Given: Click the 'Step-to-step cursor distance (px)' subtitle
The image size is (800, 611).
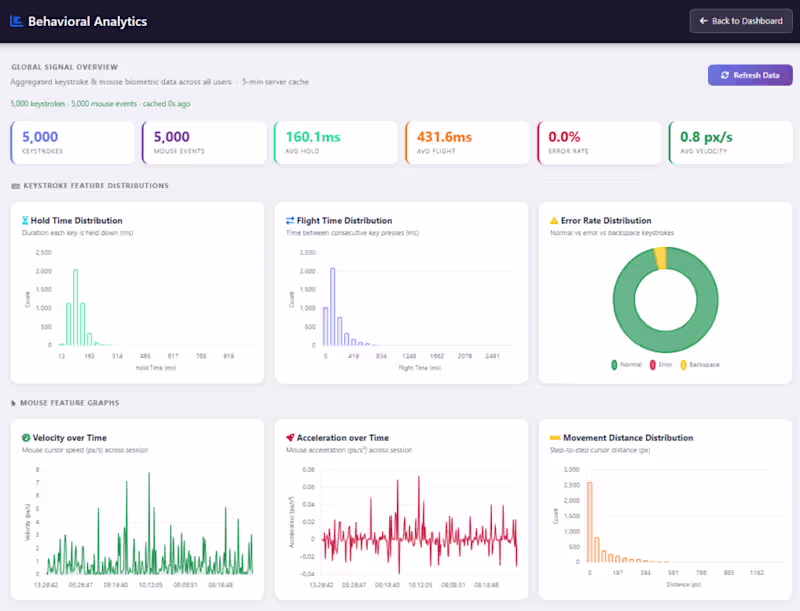Looking at the screenshot, I should coord(600,450).
